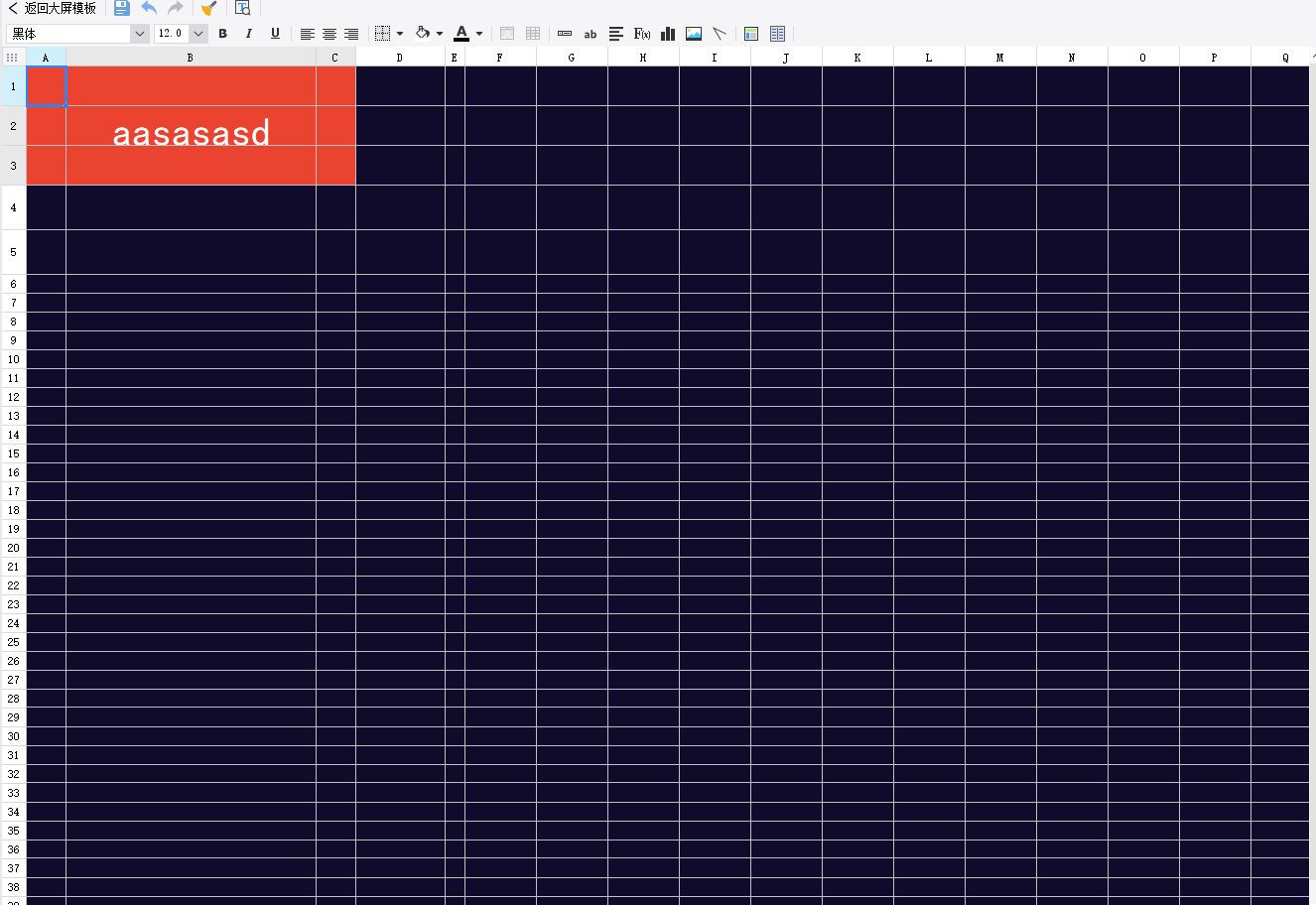1316x905 pixels.
Task: Select row 37 header
Action: point(13,868)
